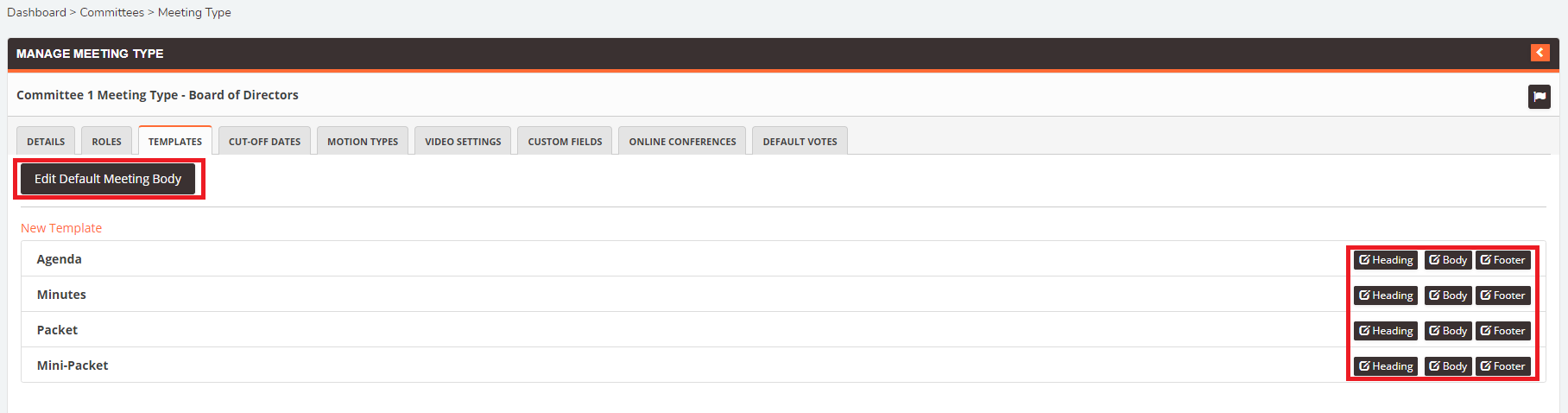Click the orange back arrow icon
1568x413 pixels.
(x=1540, y=54)
